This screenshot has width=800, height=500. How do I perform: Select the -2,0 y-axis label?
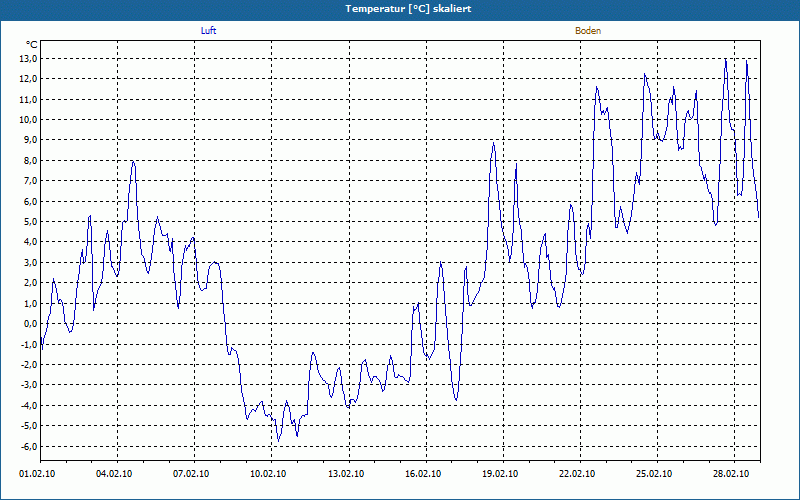coord(29,365)
